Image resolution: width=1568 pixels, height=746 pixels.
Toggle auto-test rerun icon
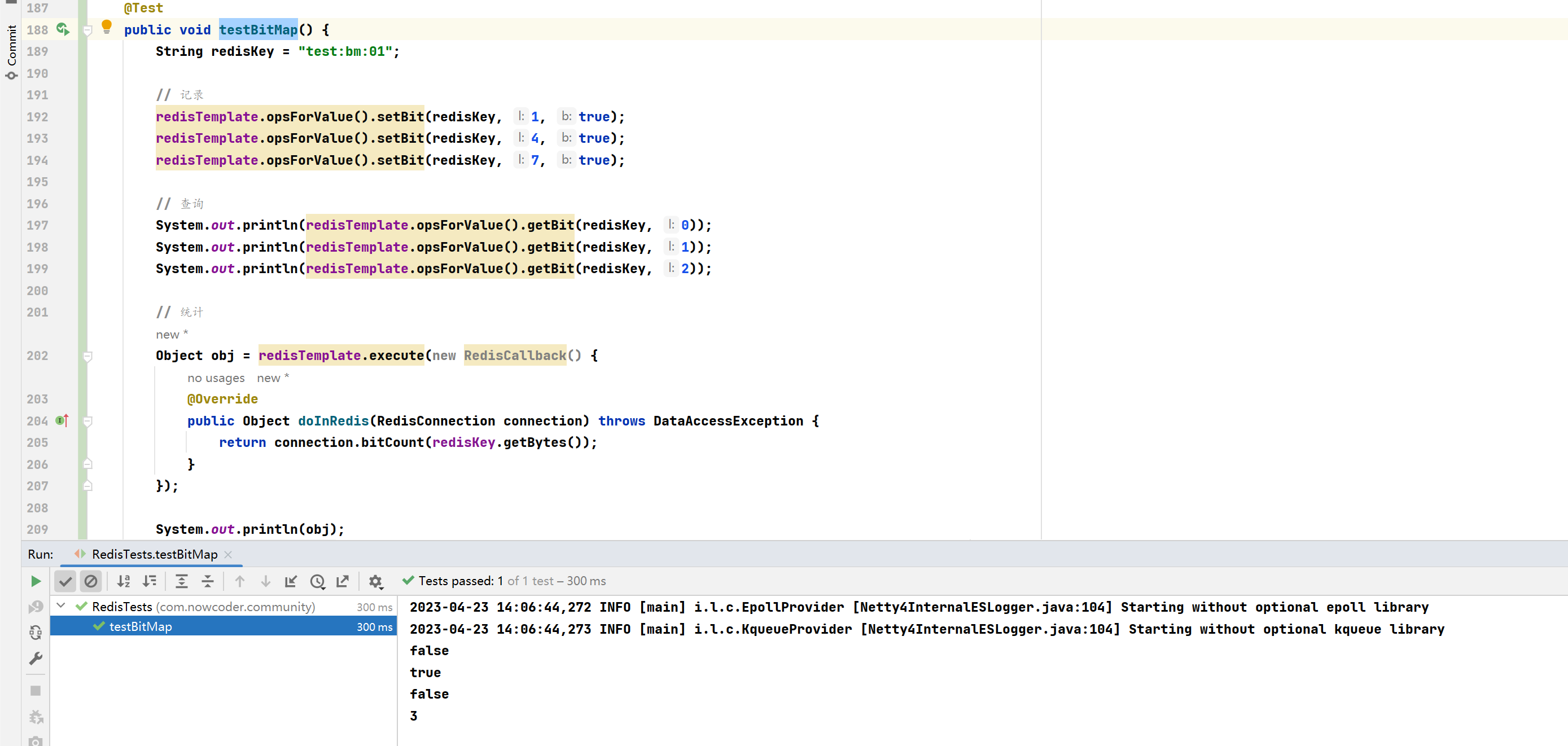36,633
